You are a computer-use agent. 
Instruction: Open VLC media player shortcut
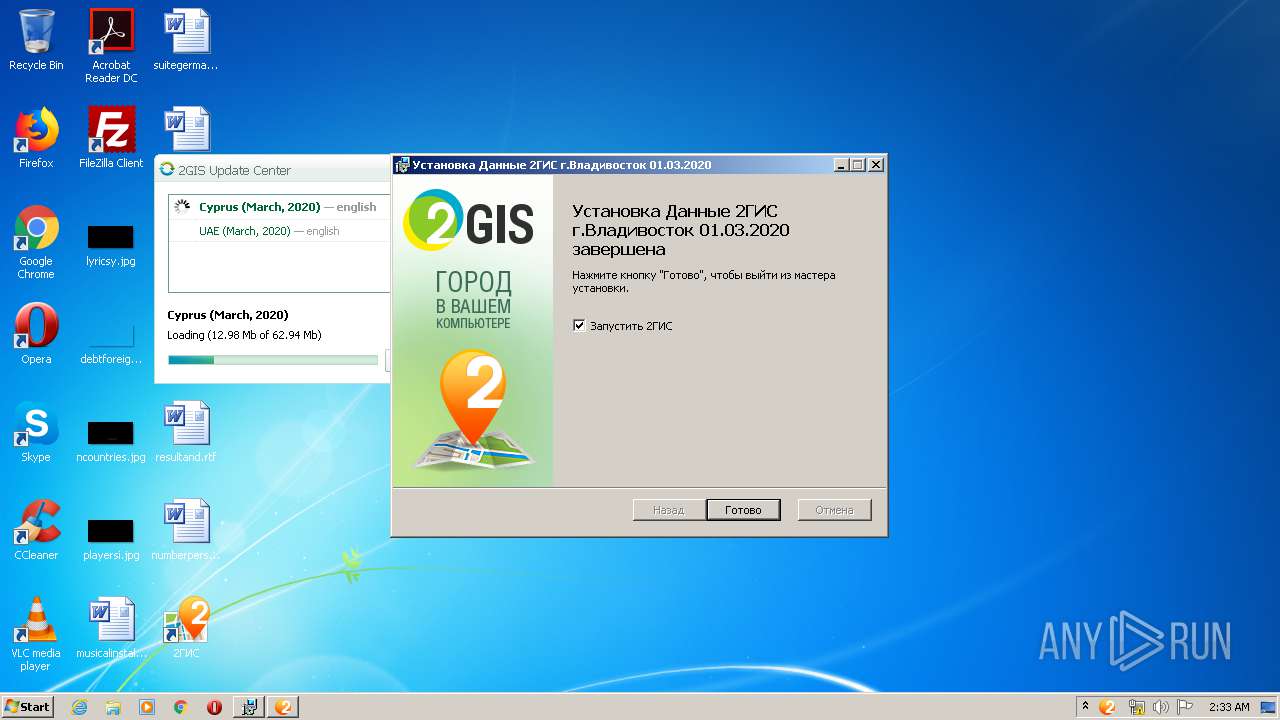[36, 633]
